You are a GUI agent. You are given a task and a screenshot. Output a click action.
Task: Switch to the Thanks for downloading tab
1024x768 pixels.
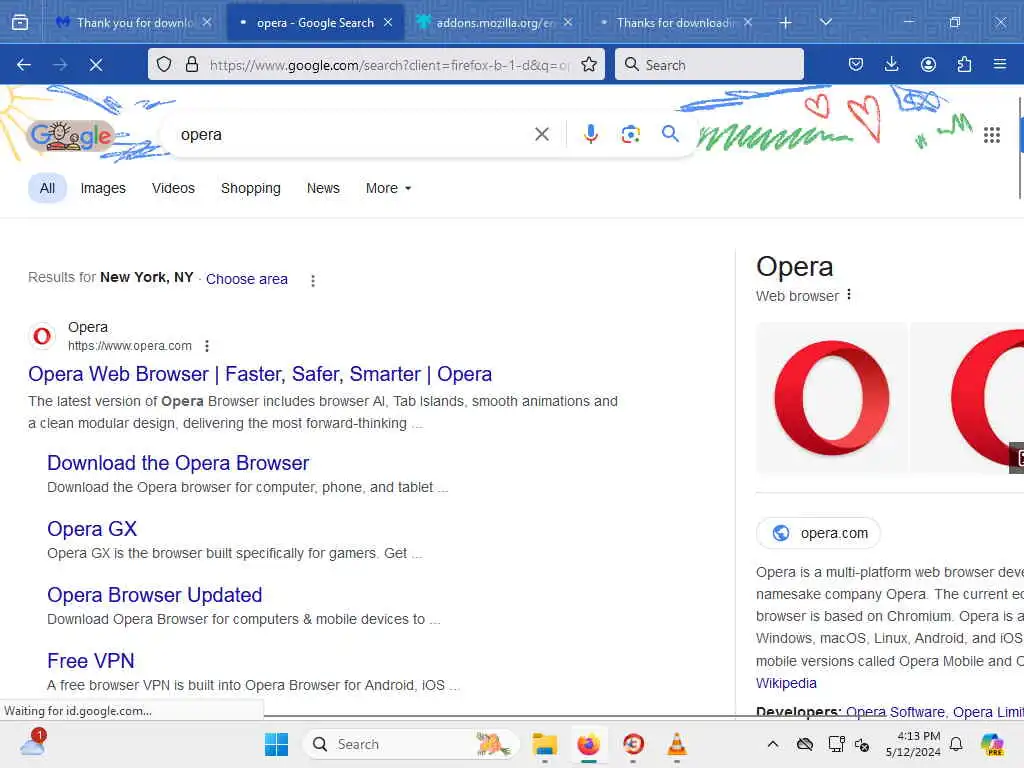click(x=674, y=23)
